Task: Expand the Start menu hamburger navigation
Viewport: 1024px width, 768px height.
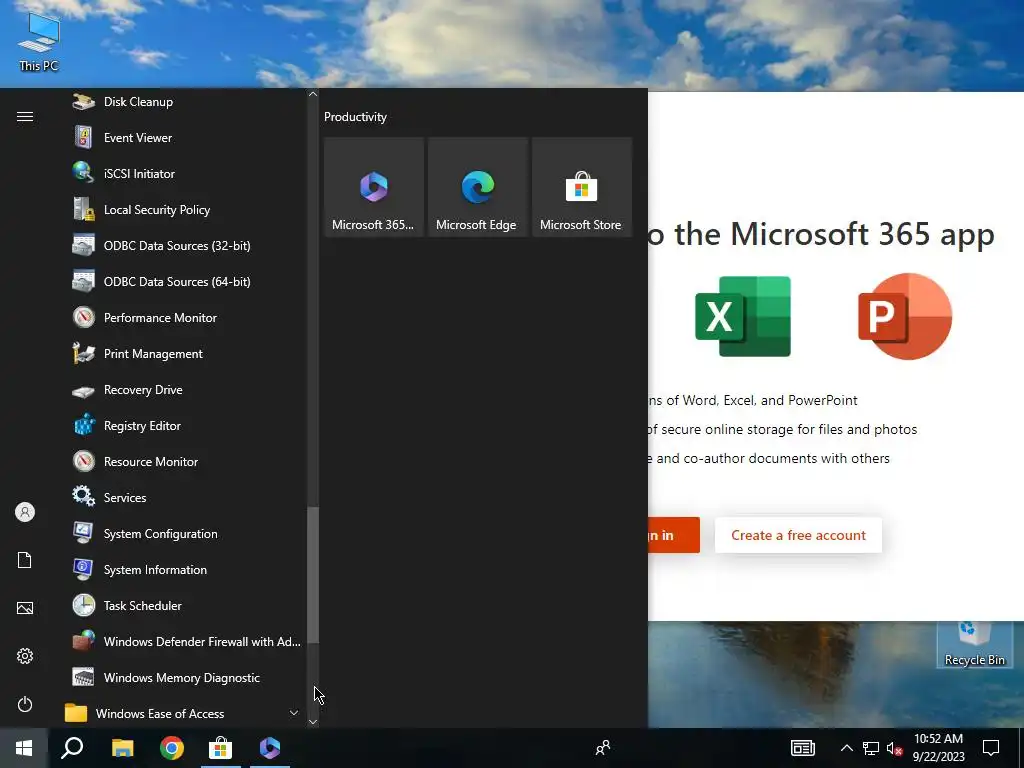Action: pyautogui.click(x=25, y=117)
